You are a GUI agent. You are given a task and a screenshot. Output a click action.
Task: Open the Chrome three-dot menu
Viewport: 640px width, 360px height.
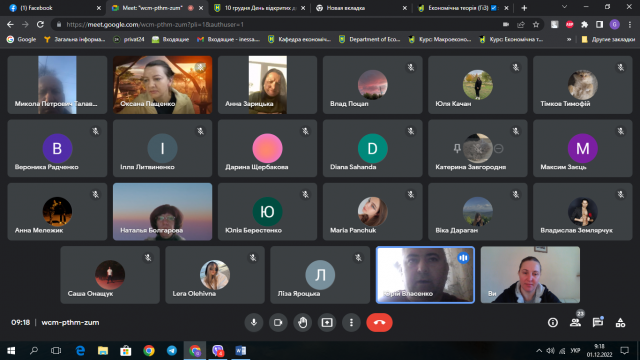click(x=630, y=24)
